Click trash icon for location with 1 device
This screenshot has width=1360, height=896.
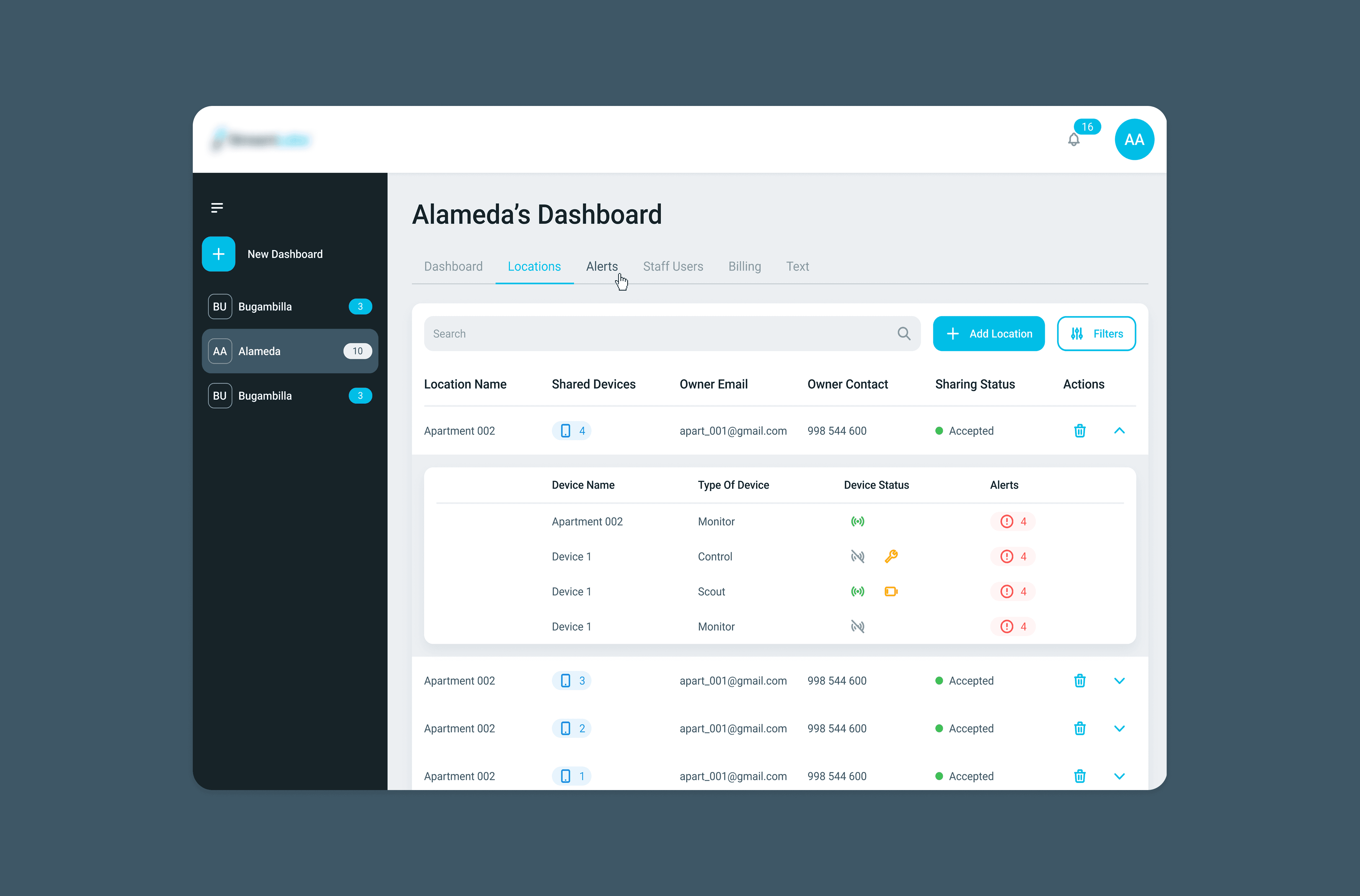click(x=1079, y=776)
